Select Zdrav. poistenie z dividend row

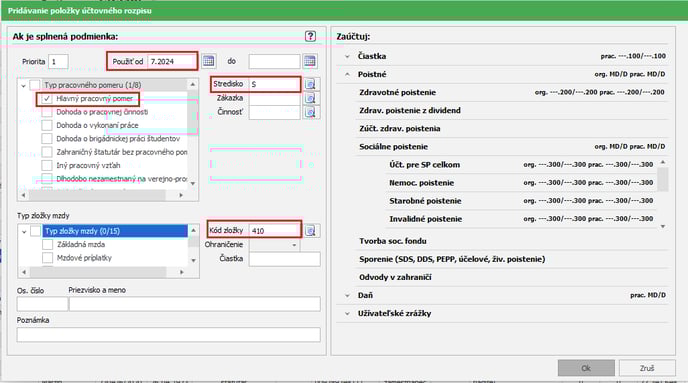(511, 110)
